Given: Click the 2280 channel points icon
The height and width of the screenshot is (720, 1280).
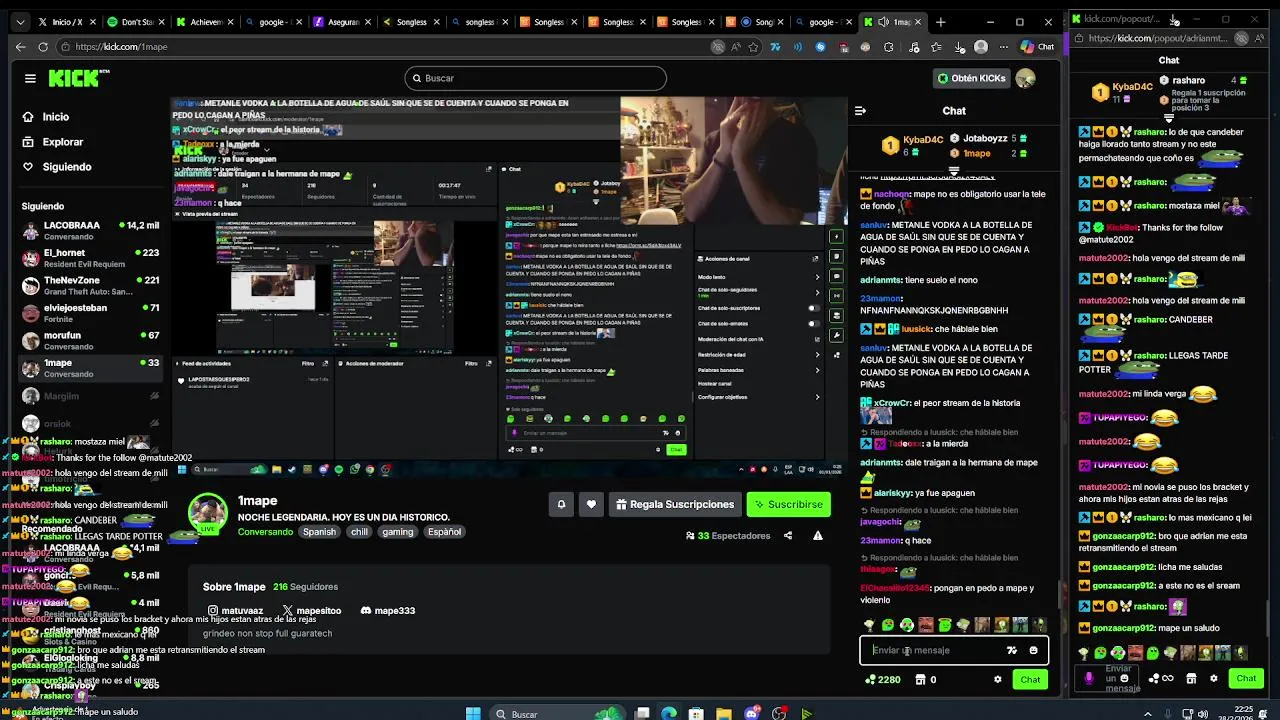Looking at the screenshot, I should [870, 679].
